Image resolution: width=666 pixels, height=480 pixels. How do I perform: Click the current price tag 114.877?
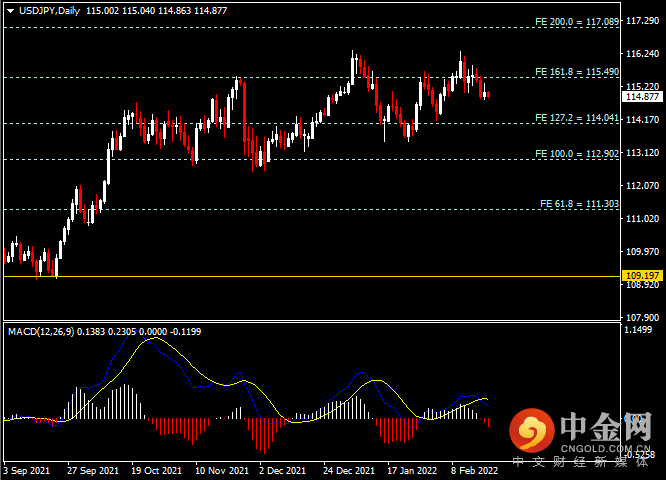click(x=642, y=96)
